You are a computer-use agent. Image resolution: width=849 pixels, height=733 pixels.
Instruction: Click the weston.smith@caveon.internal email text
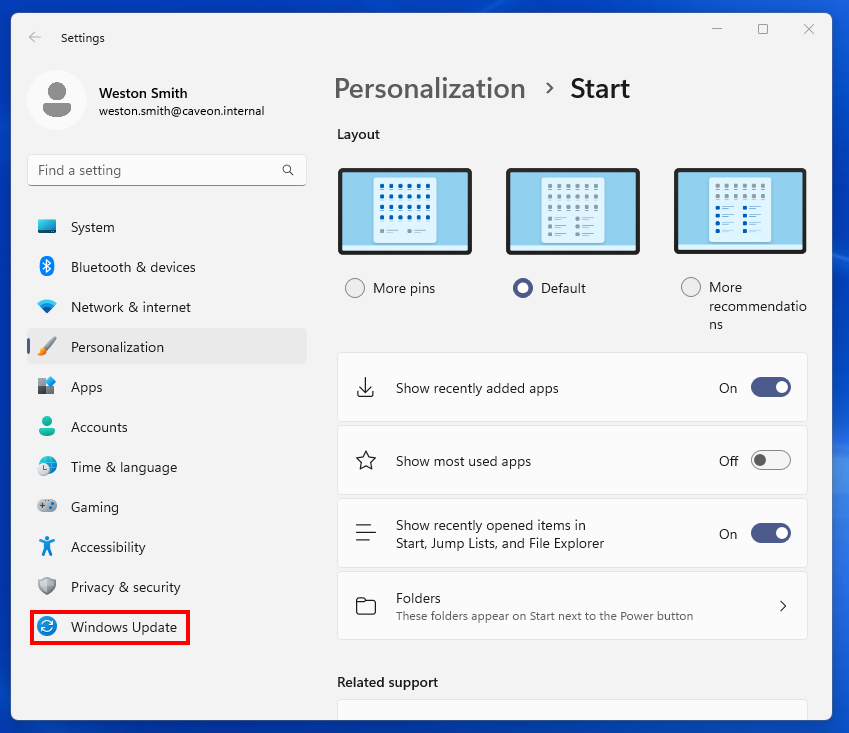tap(181, 111)
